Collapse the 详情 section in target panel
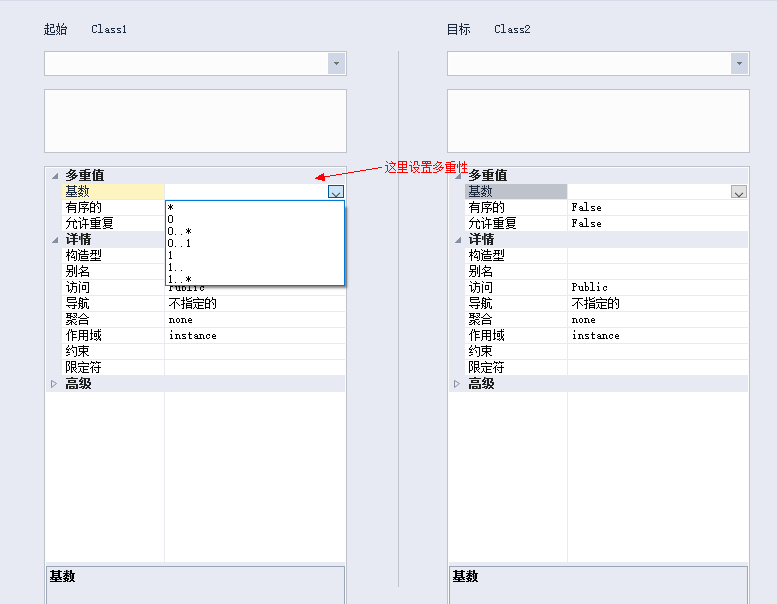 [x=457, y=240]
